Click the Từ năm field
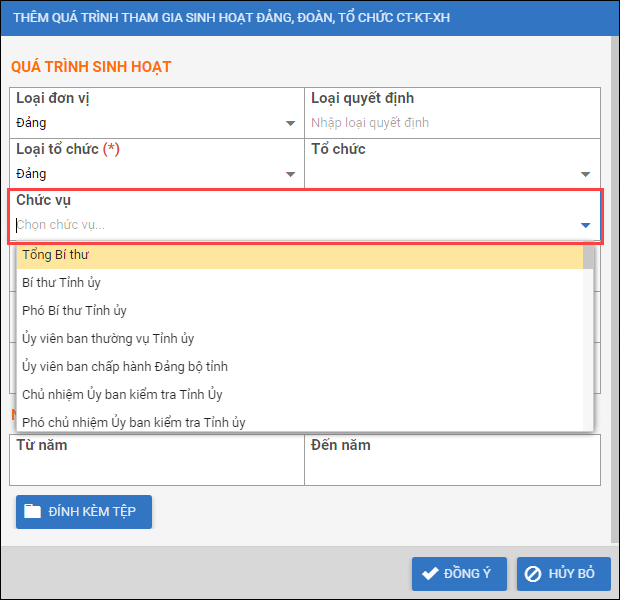This screenshot has height=600, width=620. (157, 468)
